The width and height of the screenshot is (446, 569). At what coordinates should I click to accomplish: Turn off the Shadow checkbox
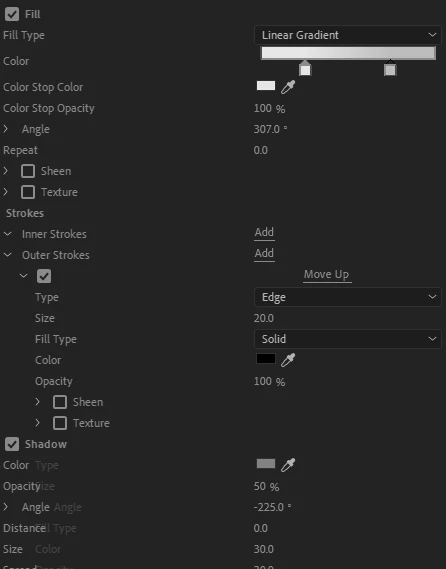[x=12, y=444]
